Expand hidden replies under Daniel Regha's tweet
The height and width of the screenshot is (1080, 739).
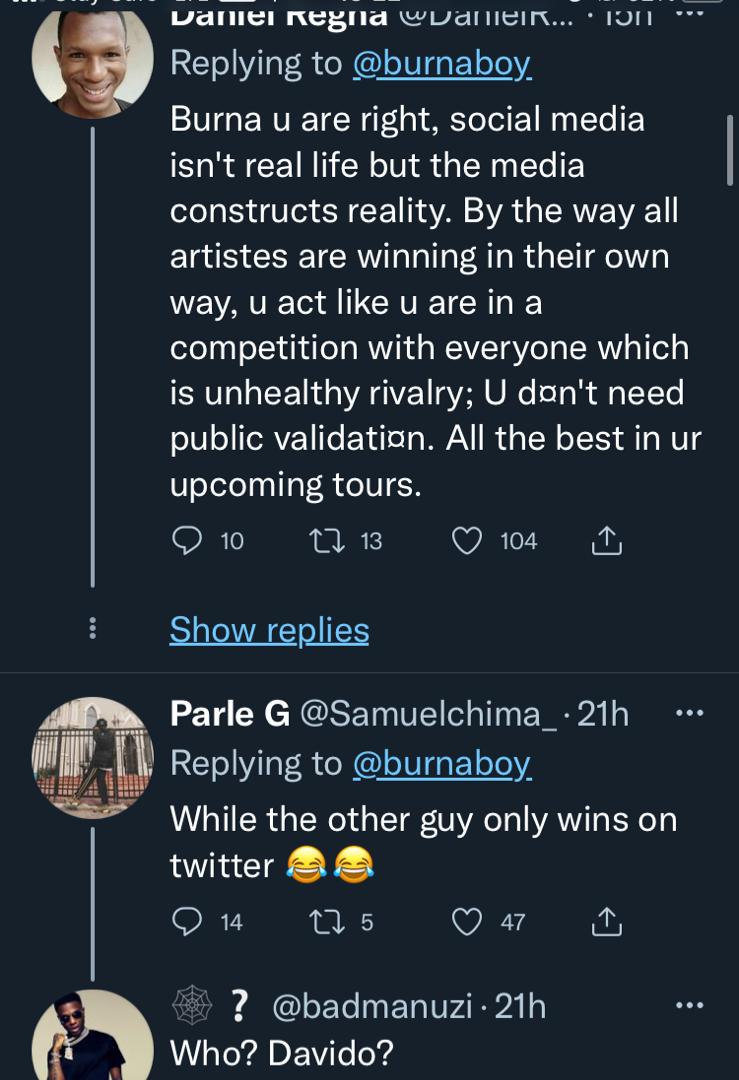tap(268, 630)
